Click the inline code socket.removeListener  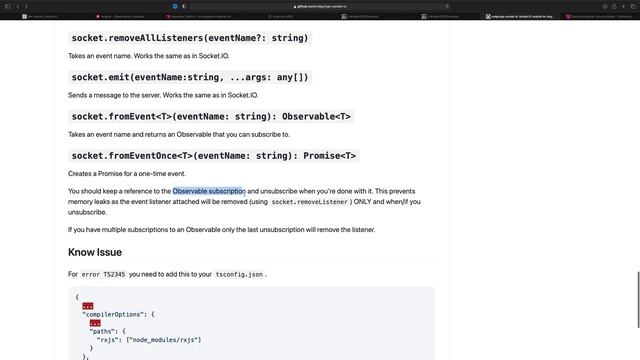(x=309, y=202)
